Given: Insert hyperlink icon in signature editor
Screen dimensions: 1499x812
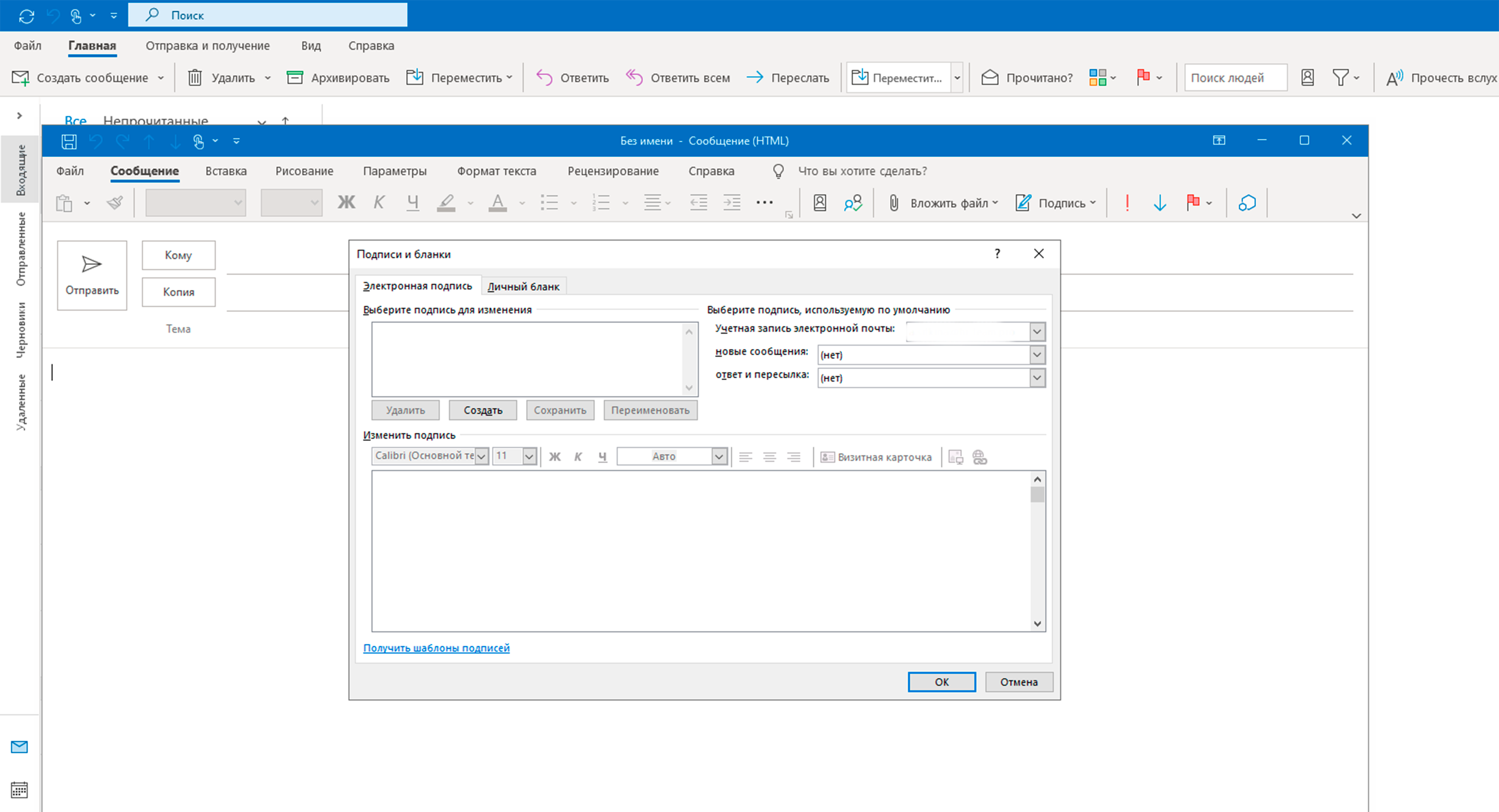Looking at the screenshot, I should [x=980, y=457].
